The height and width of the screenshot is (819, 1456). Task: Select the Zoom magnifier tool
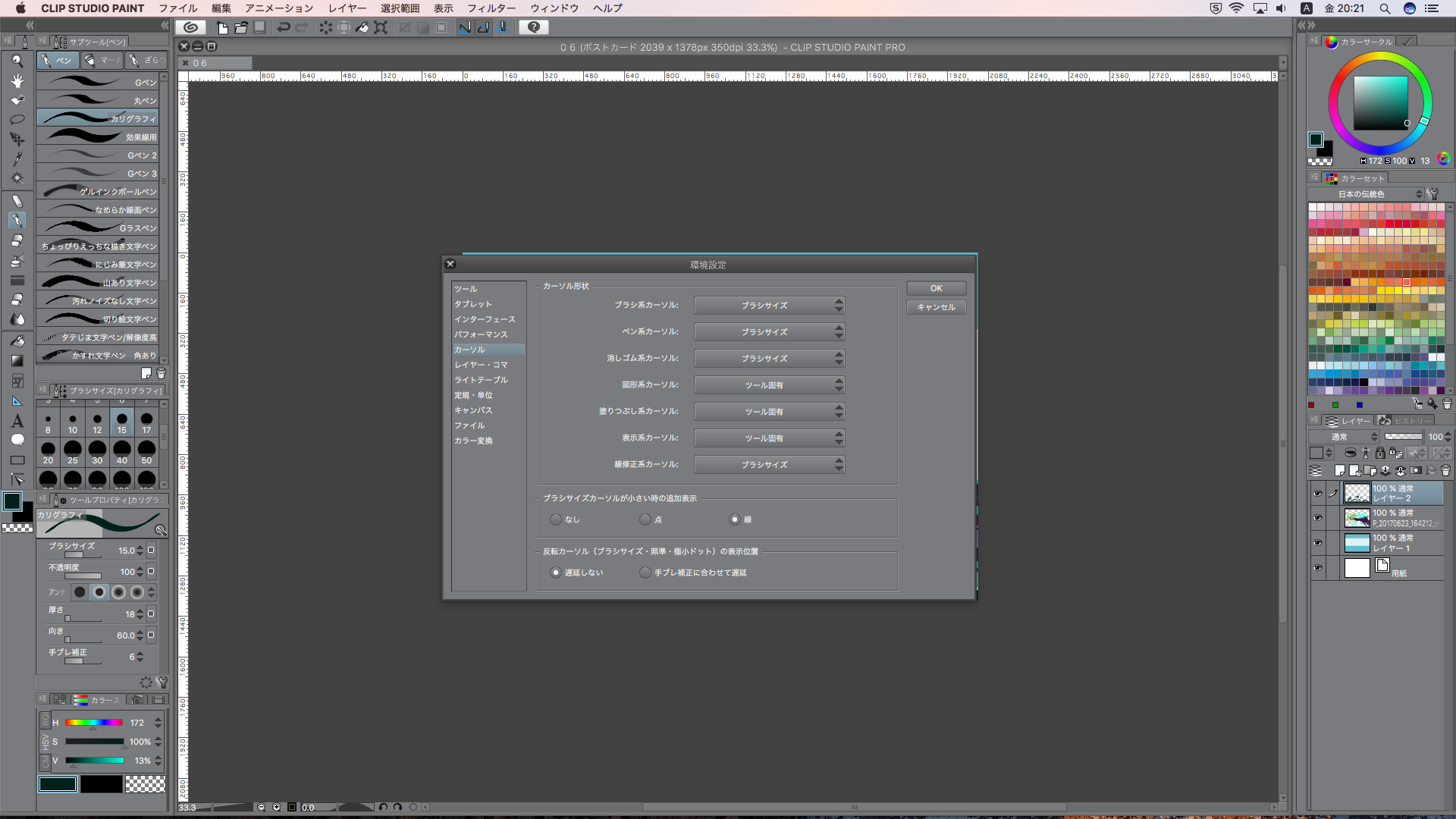tap(17, 61)
